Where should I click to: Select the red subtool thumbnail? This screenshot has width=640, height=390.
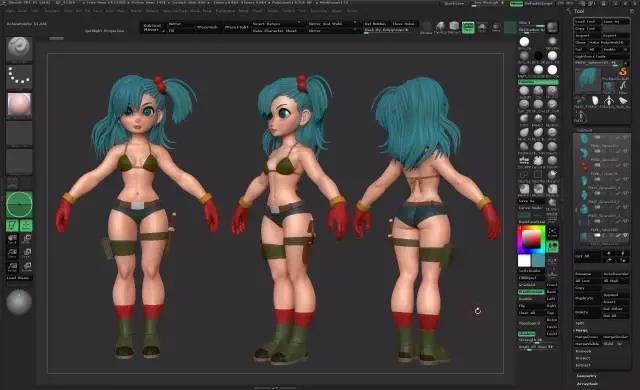(x=584, y=166)
